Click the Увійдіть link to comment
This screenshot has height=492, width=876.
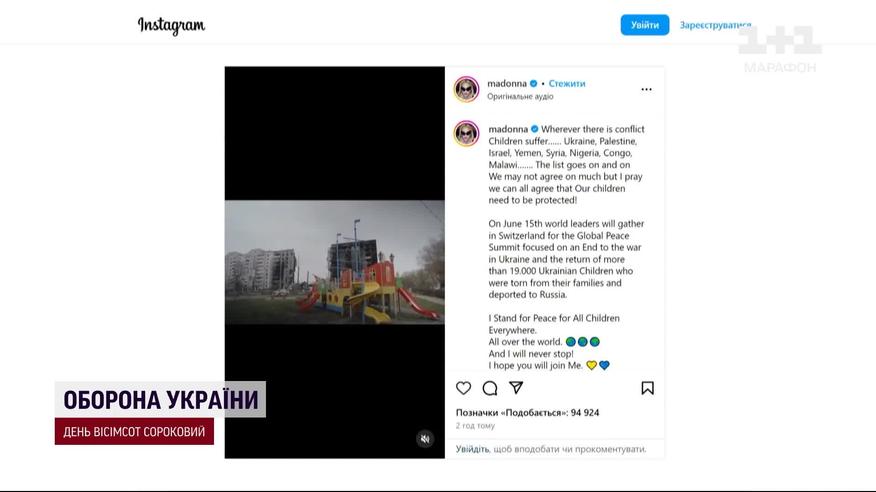coord(472,449)
